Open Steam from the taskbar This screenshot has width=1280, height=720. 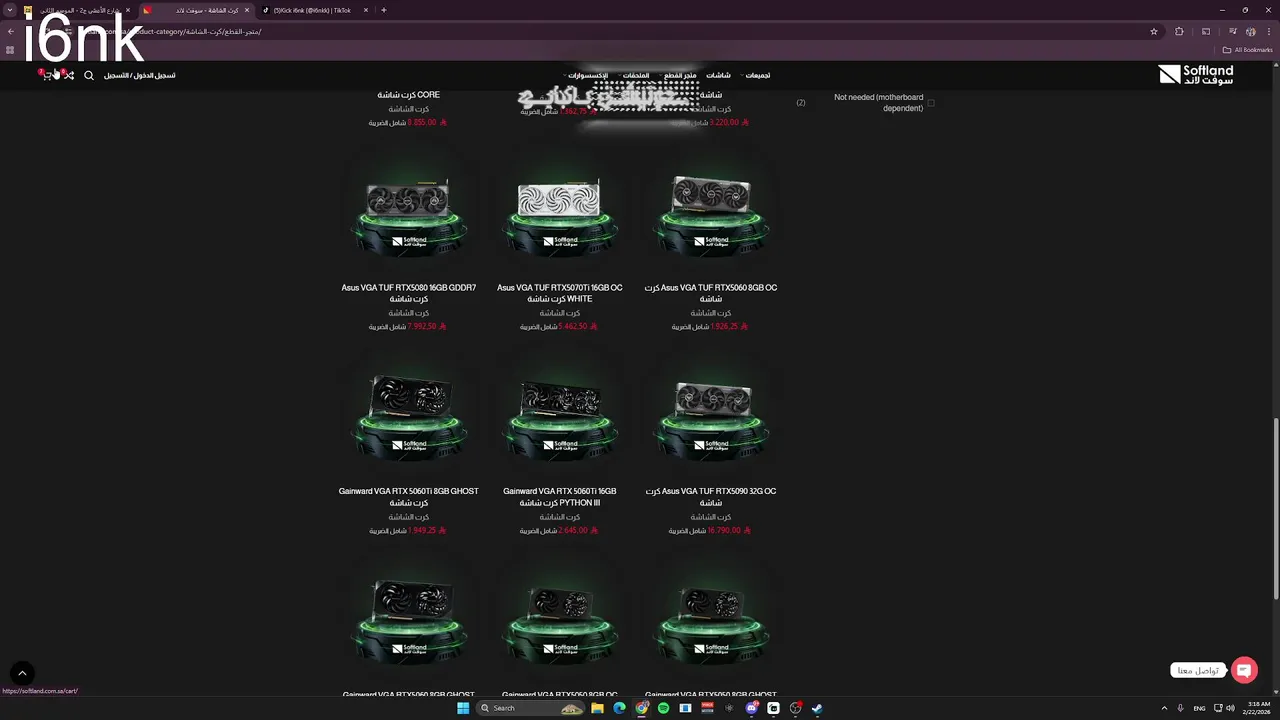[x=817, y=708]
